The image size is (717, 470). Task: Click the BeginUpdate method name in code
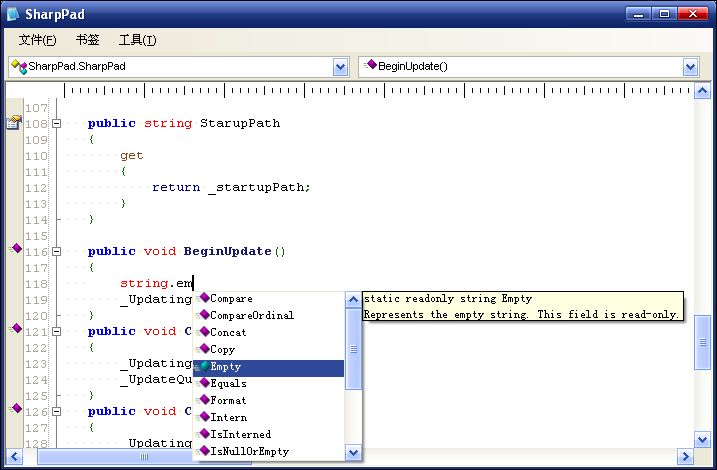pyautogui.click(x=227, y=251)
